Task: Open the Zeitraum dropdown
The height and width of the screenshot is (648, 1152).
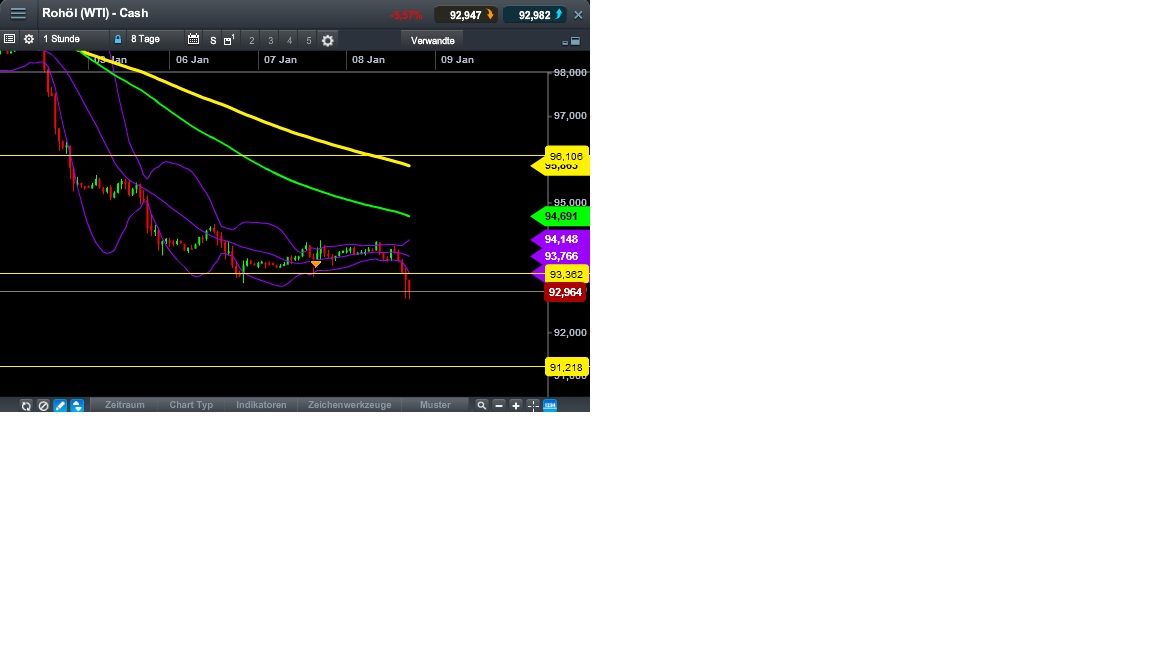Action: pyautogui.click(x=123, y=405)
